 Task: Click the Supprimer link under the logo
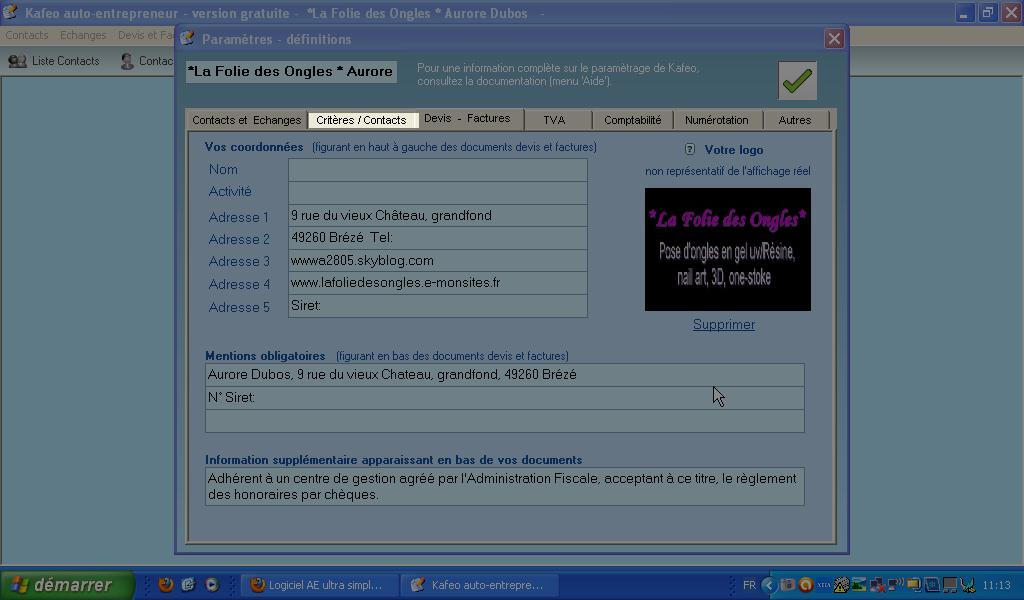[x=724, y=325]
